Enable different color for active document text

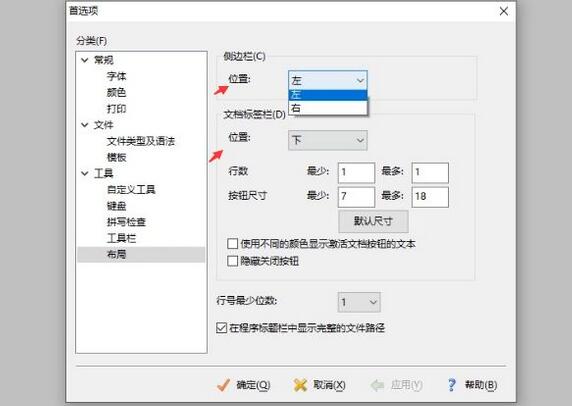click(232, 244)
